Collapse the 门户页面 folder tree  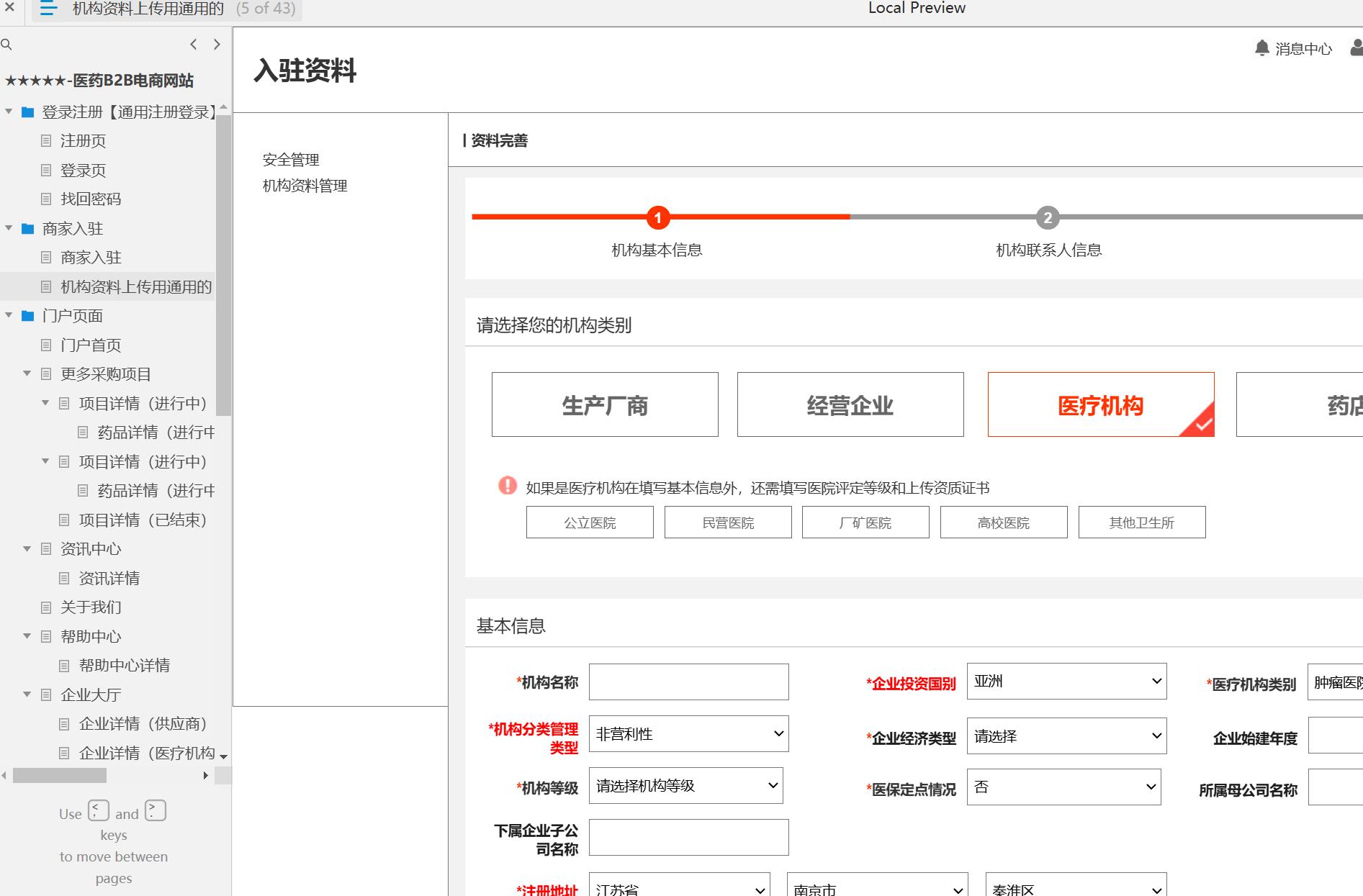click(x=9, y=315)
